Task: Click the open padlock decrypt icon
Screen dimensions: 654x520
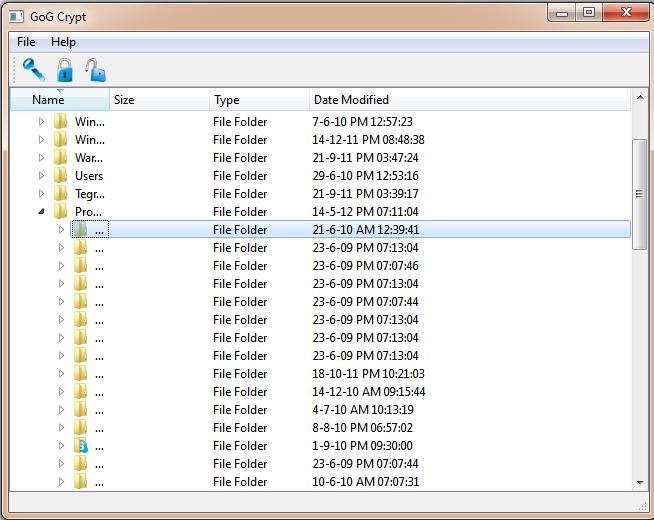Action: (x=96, y=70)
